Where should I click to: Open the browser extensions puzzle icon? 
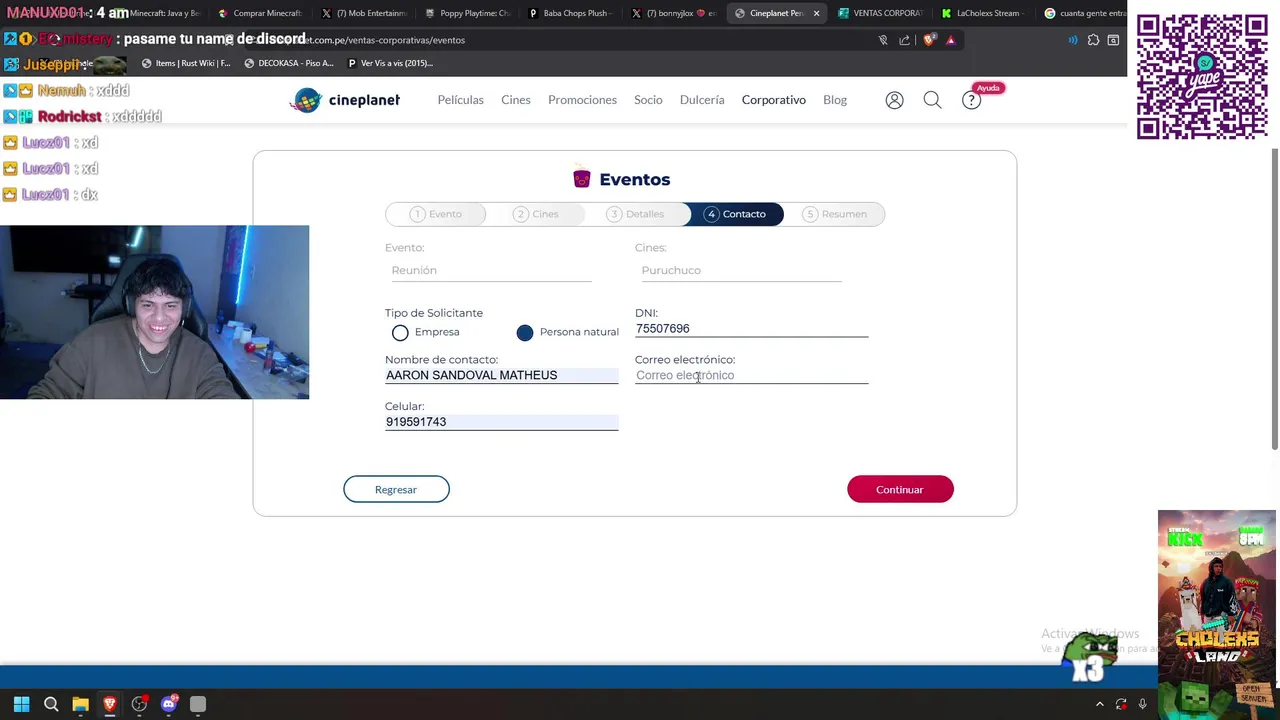[x=1093, y=40]
